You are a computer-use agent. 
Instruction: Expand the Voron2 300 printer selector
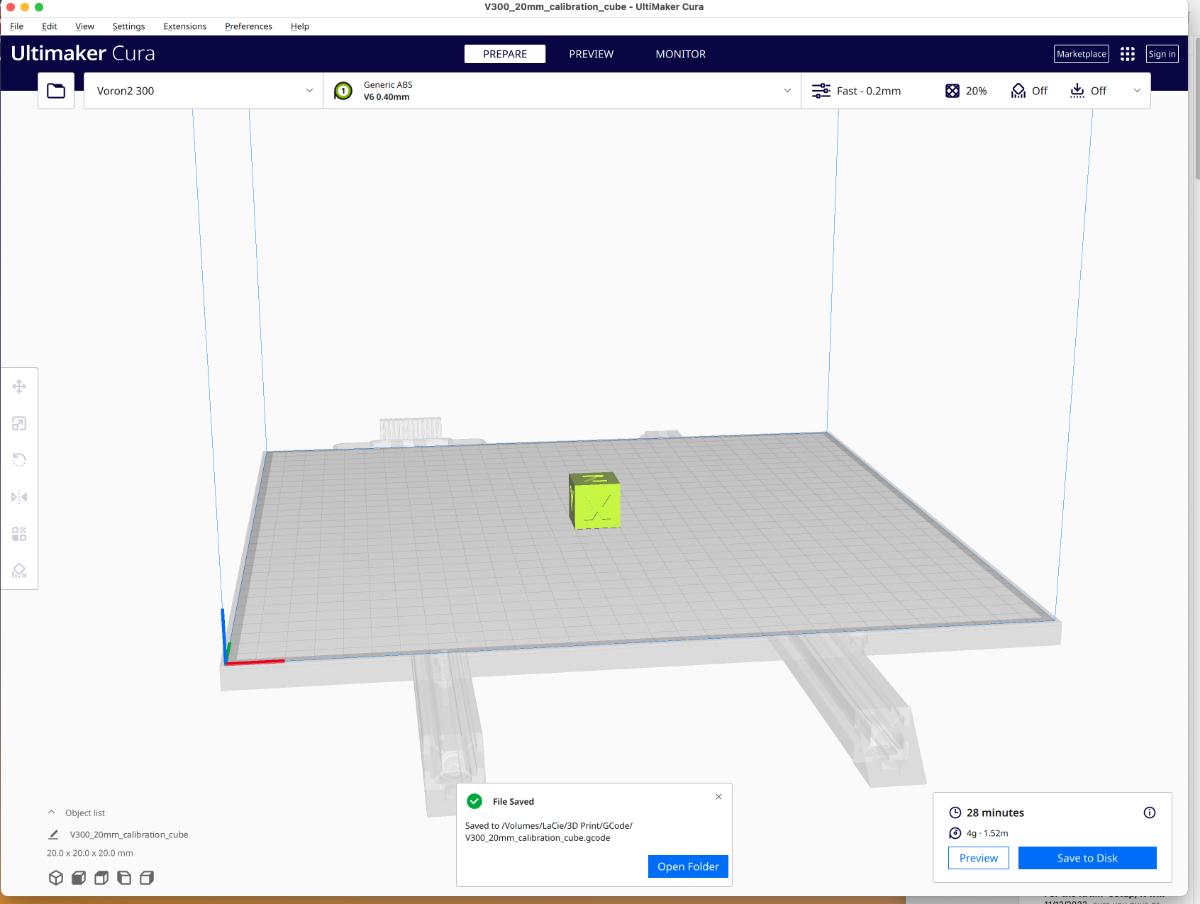pos(204,91)
